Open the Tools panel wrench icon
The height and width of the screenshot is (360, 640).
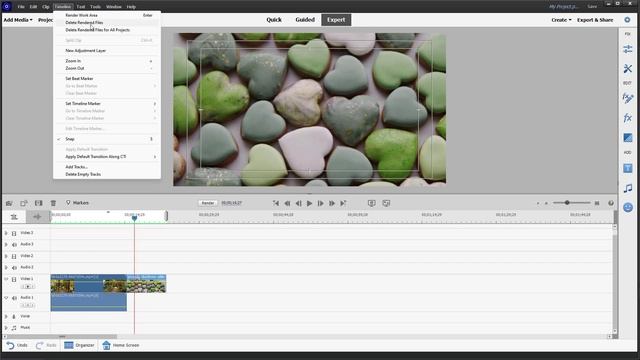point(627,69)
